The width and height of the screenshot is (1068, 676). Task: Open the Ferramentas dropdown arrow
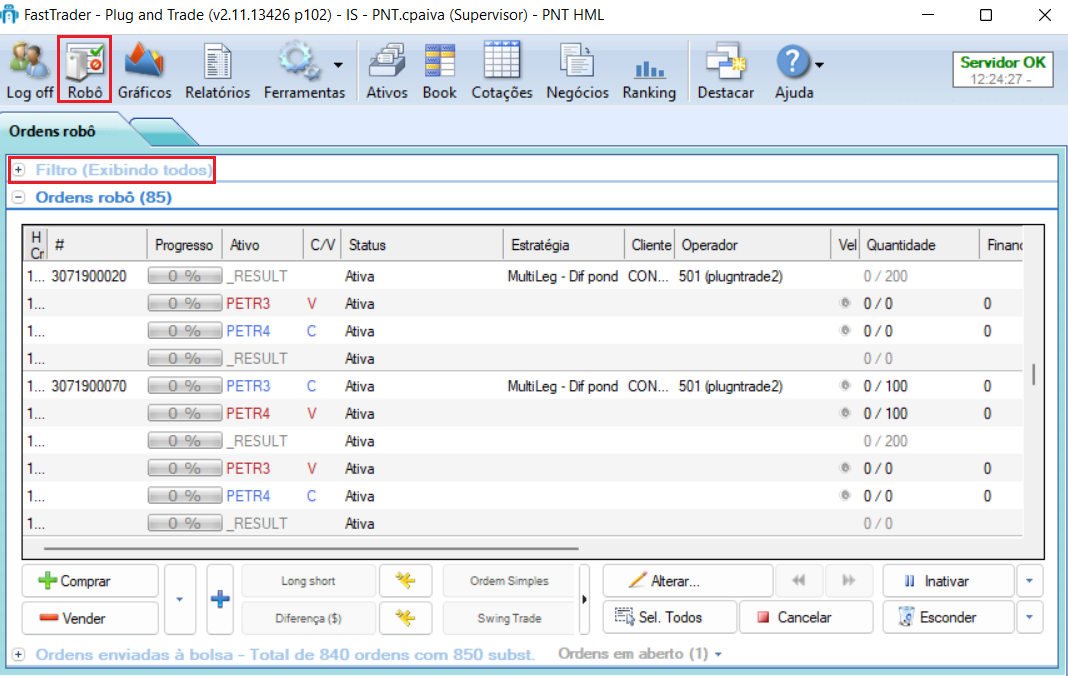point(339,65)
